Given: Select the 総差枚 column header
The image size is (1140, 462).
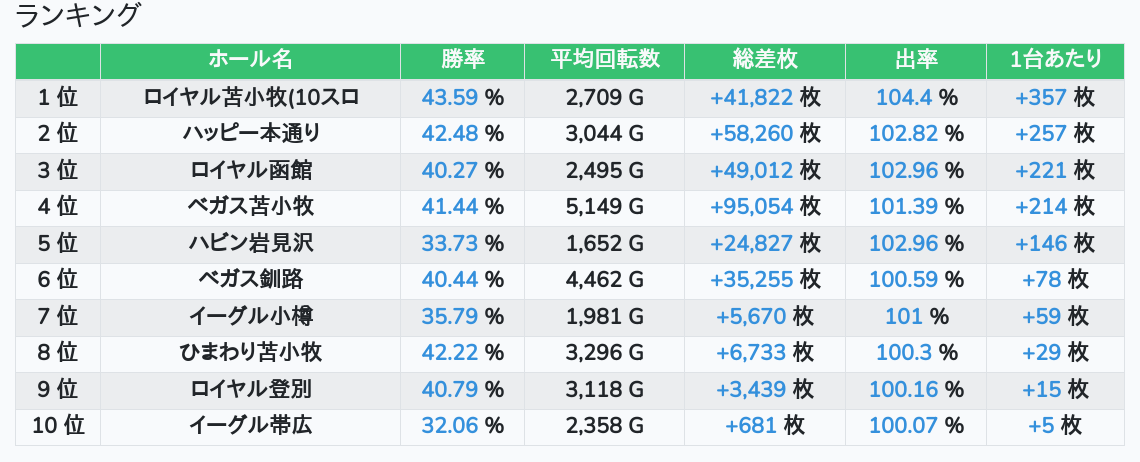Looking at the screenshot, I should (x=765, y=60).
